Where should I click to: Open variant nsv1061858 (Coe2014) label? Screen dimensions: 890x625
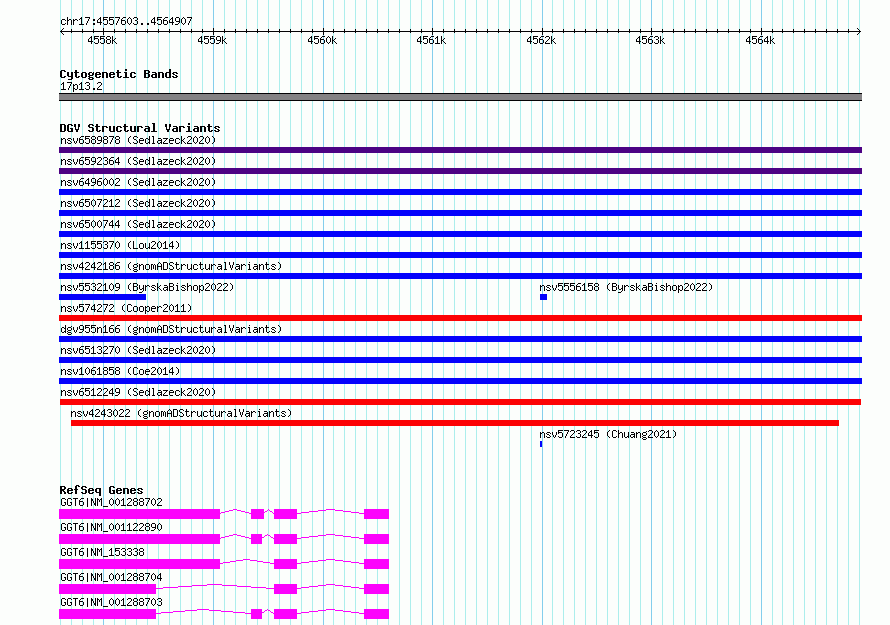[x=120, y=371]
